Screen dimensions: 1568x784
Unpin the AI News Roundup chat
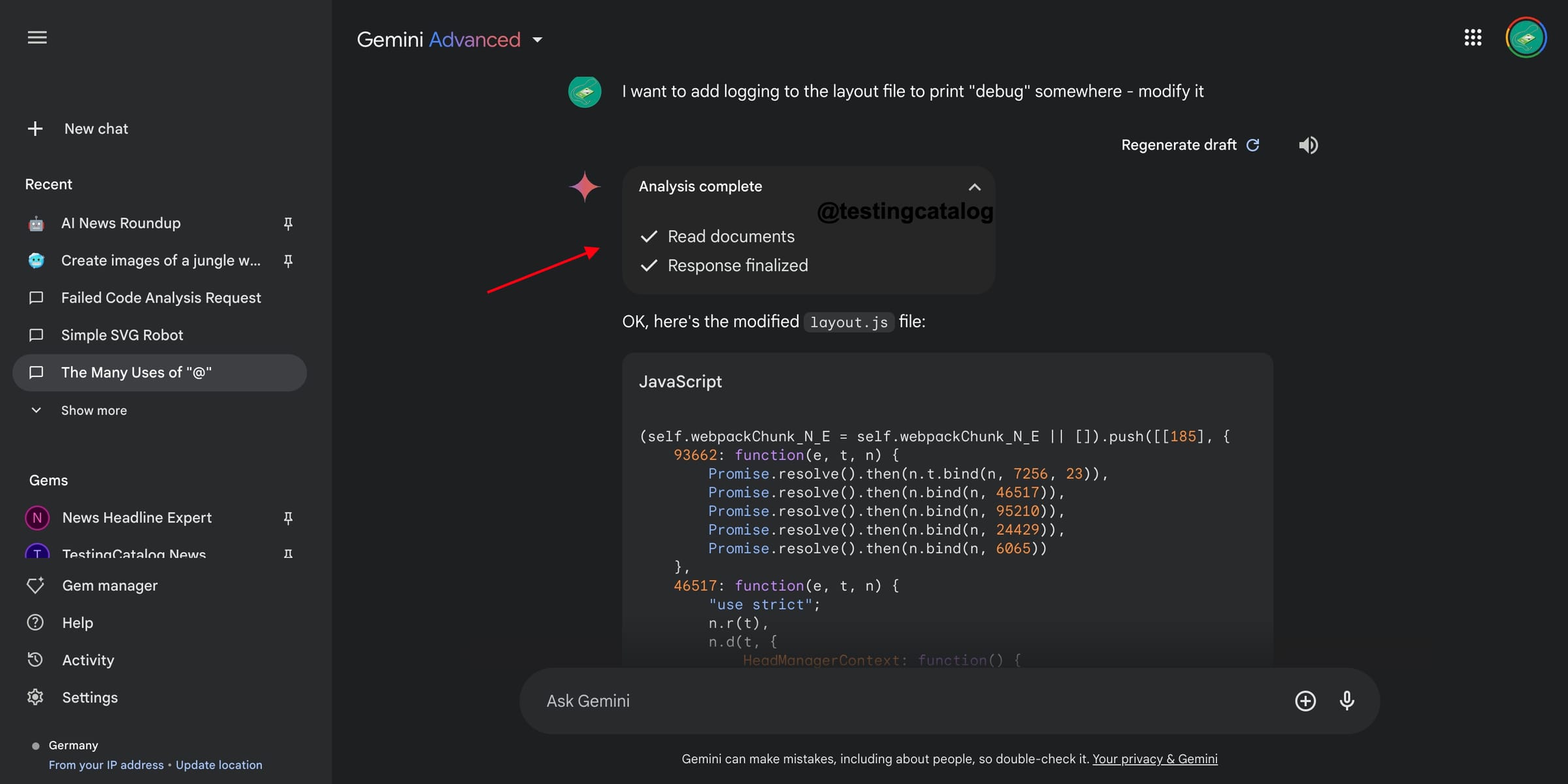tap(288, 223)
